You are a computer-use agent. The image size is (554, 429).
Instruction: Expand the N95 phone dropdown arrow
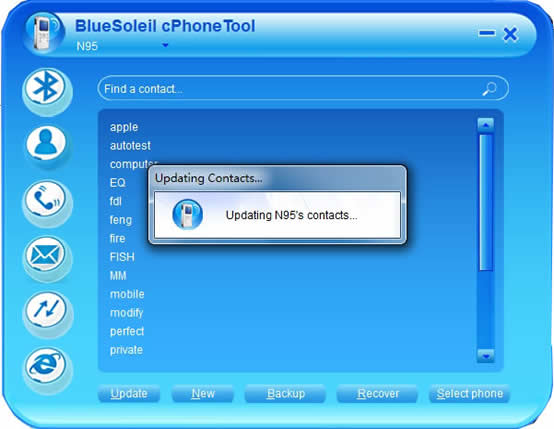(165, 45)
